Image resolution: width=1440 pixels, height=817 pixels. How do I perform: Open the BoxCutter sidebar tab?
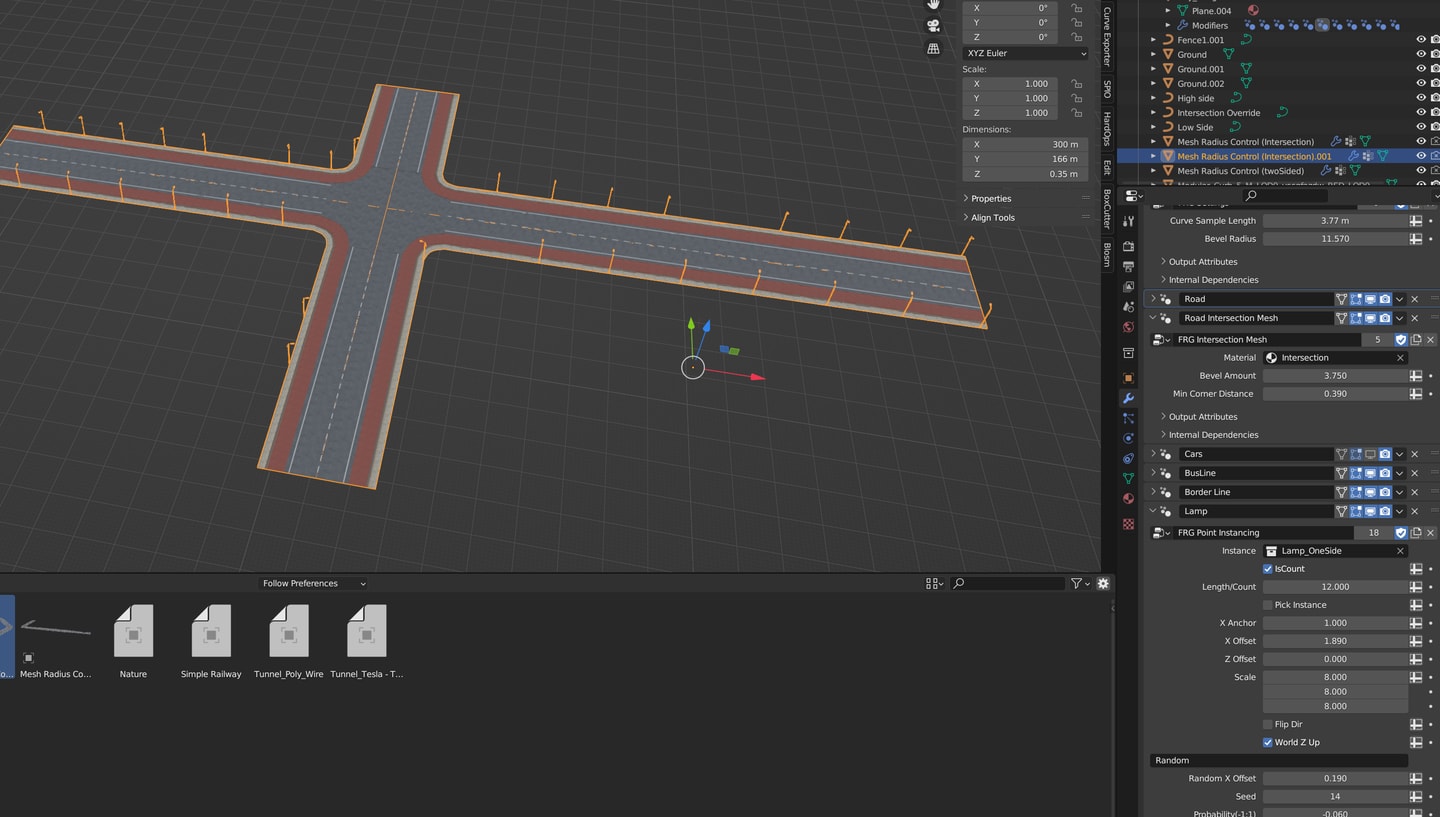[1107, 210]
